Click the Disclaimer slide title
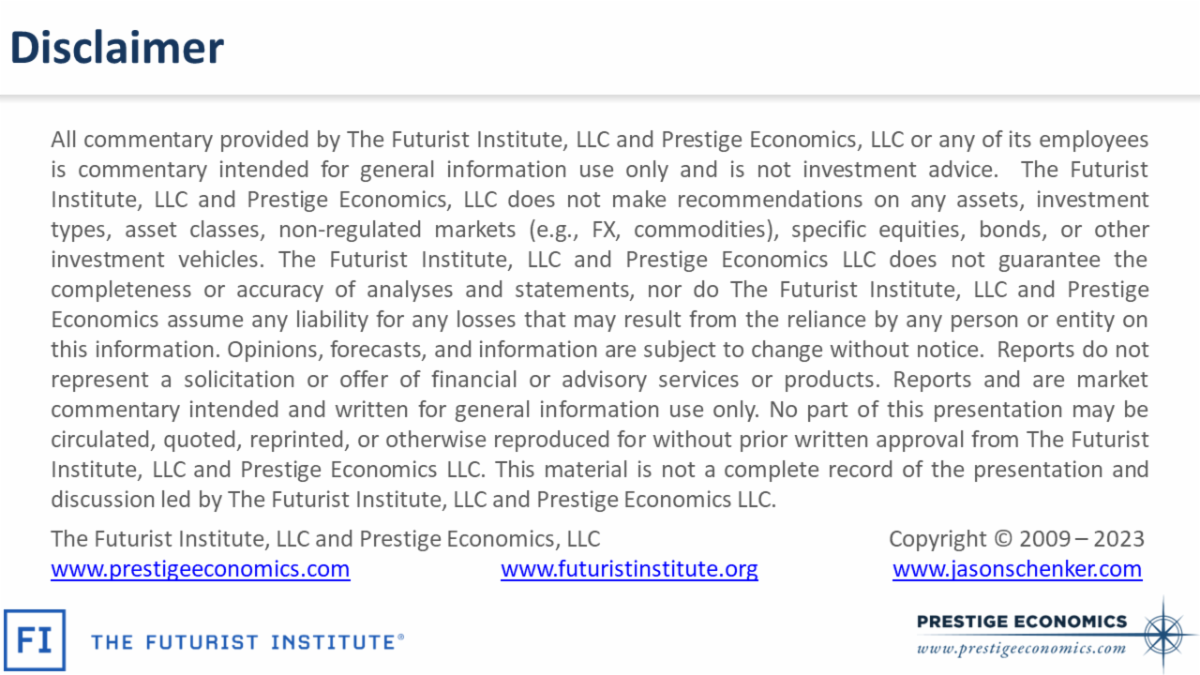The image size is (1200, 675). pos(118,48)
